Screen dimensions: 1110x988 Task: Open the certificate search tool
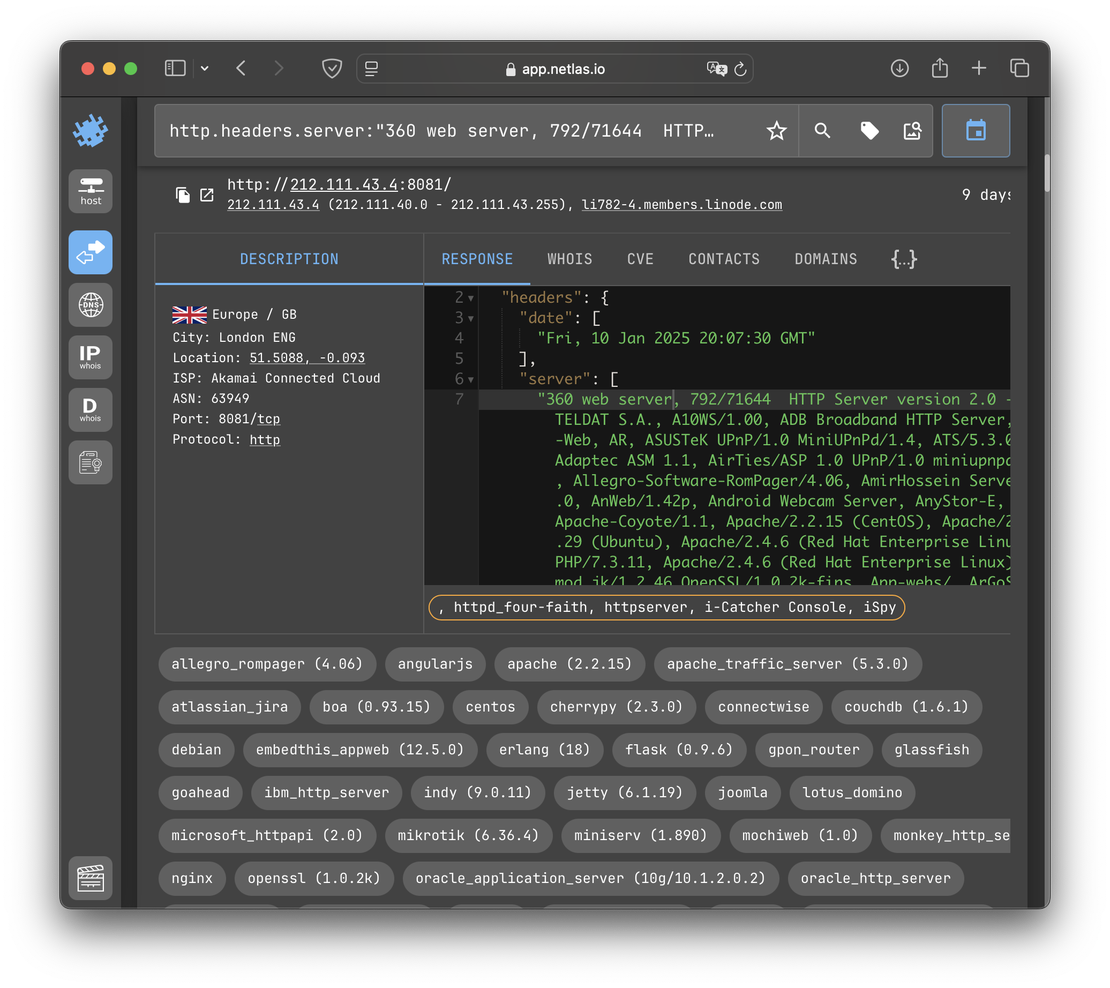(90, 462)
